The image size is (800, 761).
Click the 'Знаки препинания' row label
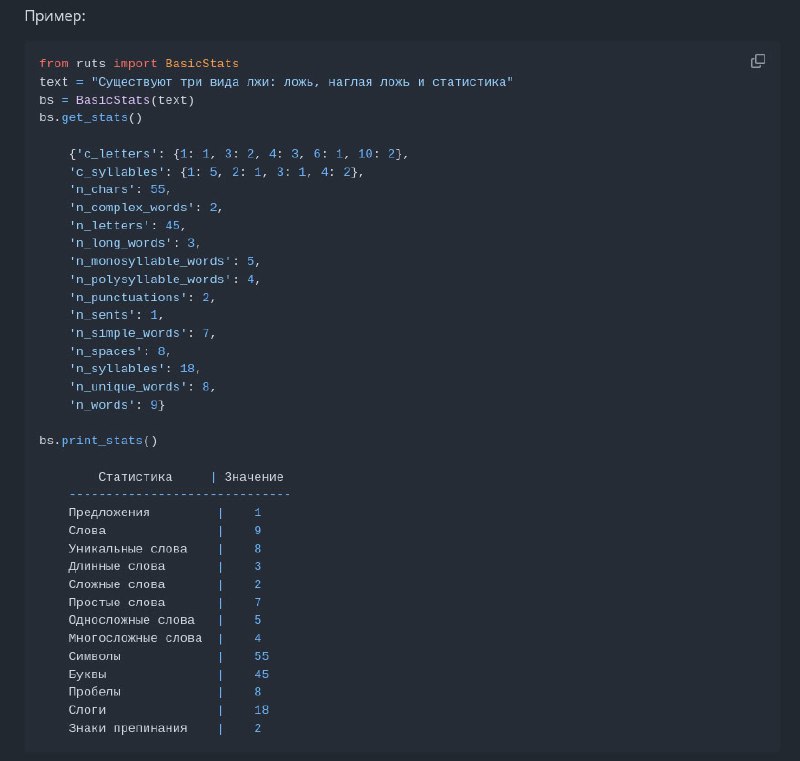pos(128,728)
